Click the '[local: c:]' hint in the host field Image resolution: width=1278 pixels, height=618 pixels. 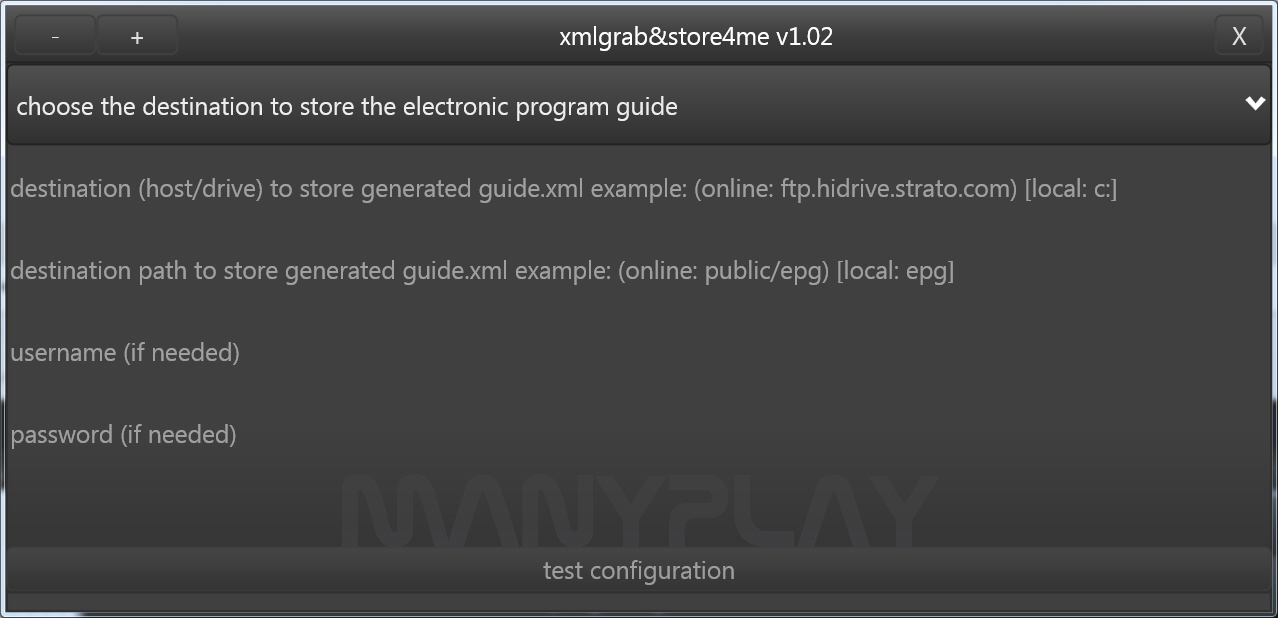pos(1071,189)
